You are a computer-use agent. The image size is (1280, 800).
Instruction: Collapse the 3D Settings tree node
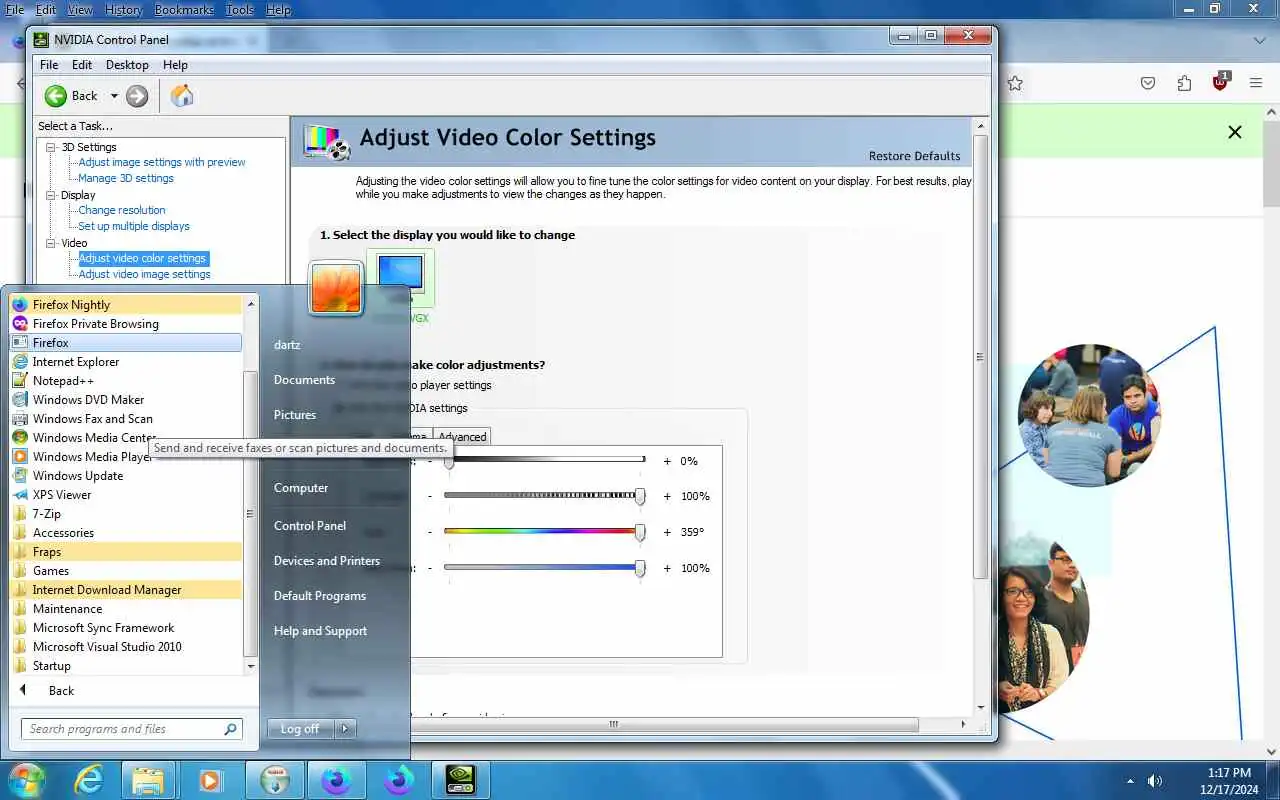(x=52, y=147)
